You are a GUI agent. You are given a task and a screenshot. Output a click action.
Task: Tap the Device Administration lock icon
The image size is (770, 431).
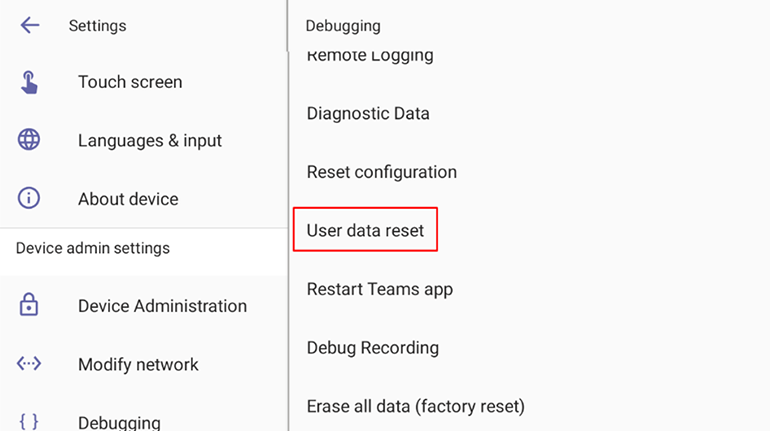coord(29,304)
